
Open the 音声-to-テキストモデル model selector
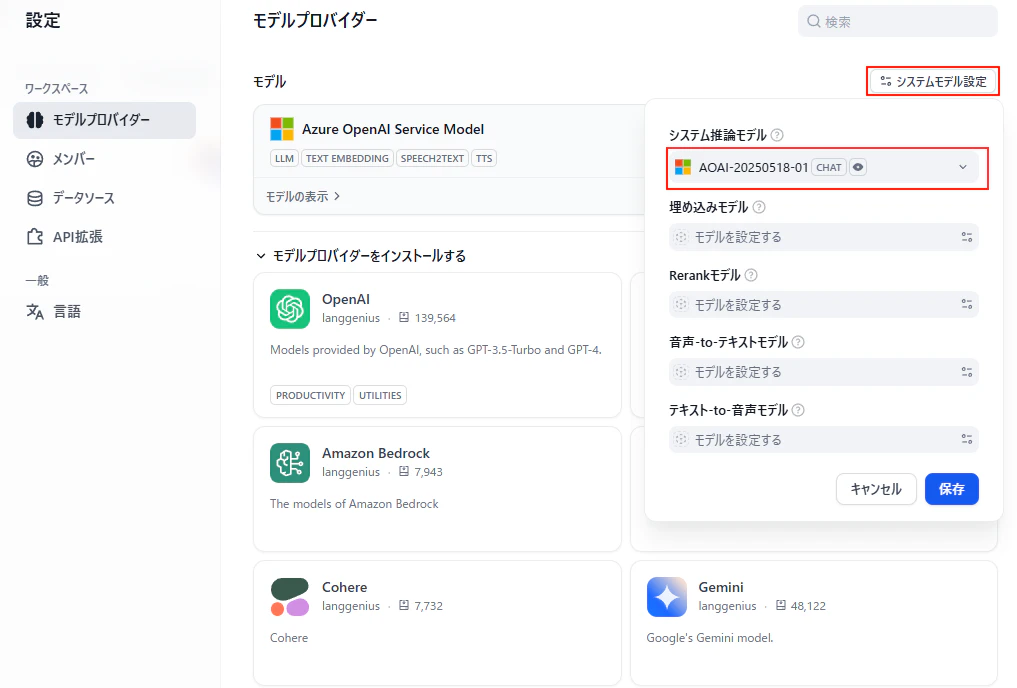coord(824,372)
